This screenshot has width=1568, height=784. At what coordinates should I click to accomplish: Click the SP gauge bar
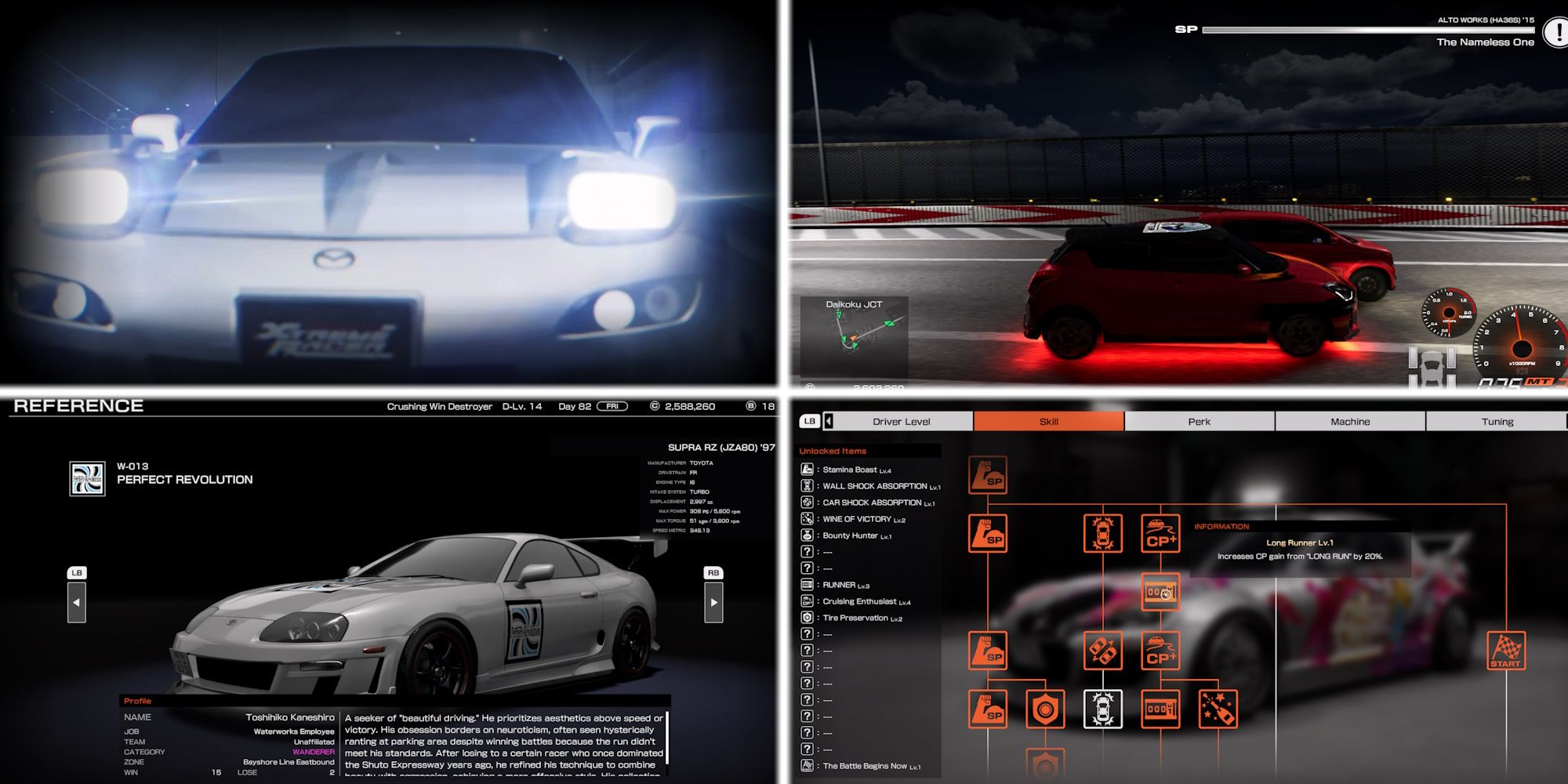click(x=1368, y=30)
